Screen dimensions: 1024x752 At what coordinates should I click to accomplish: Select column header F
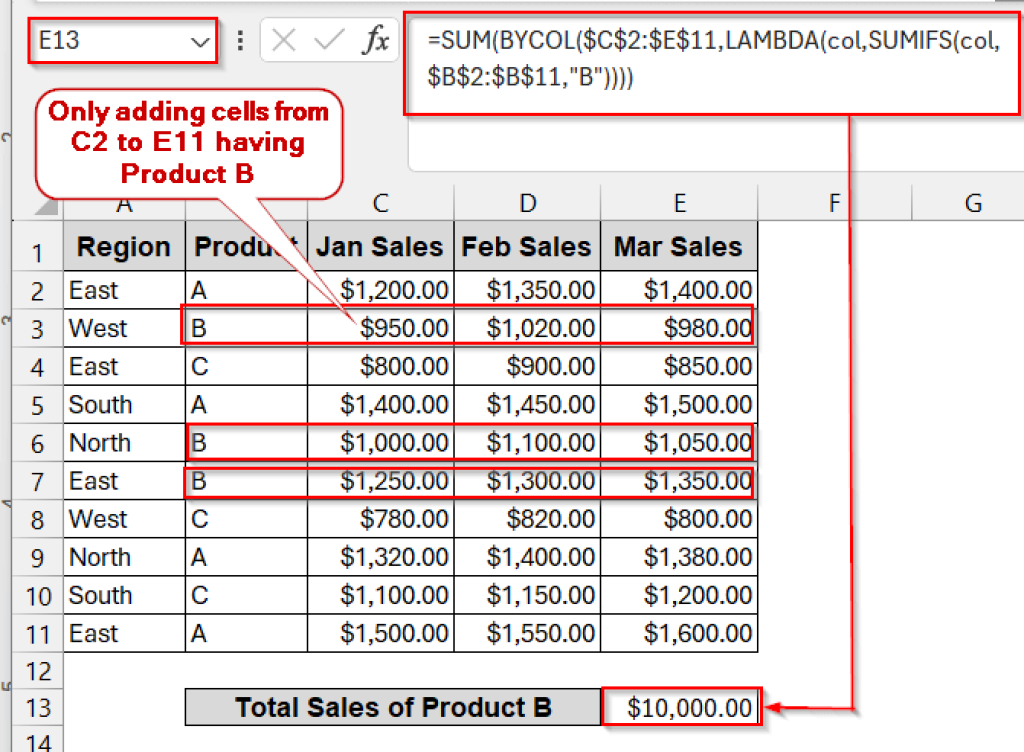coord(834,203)
